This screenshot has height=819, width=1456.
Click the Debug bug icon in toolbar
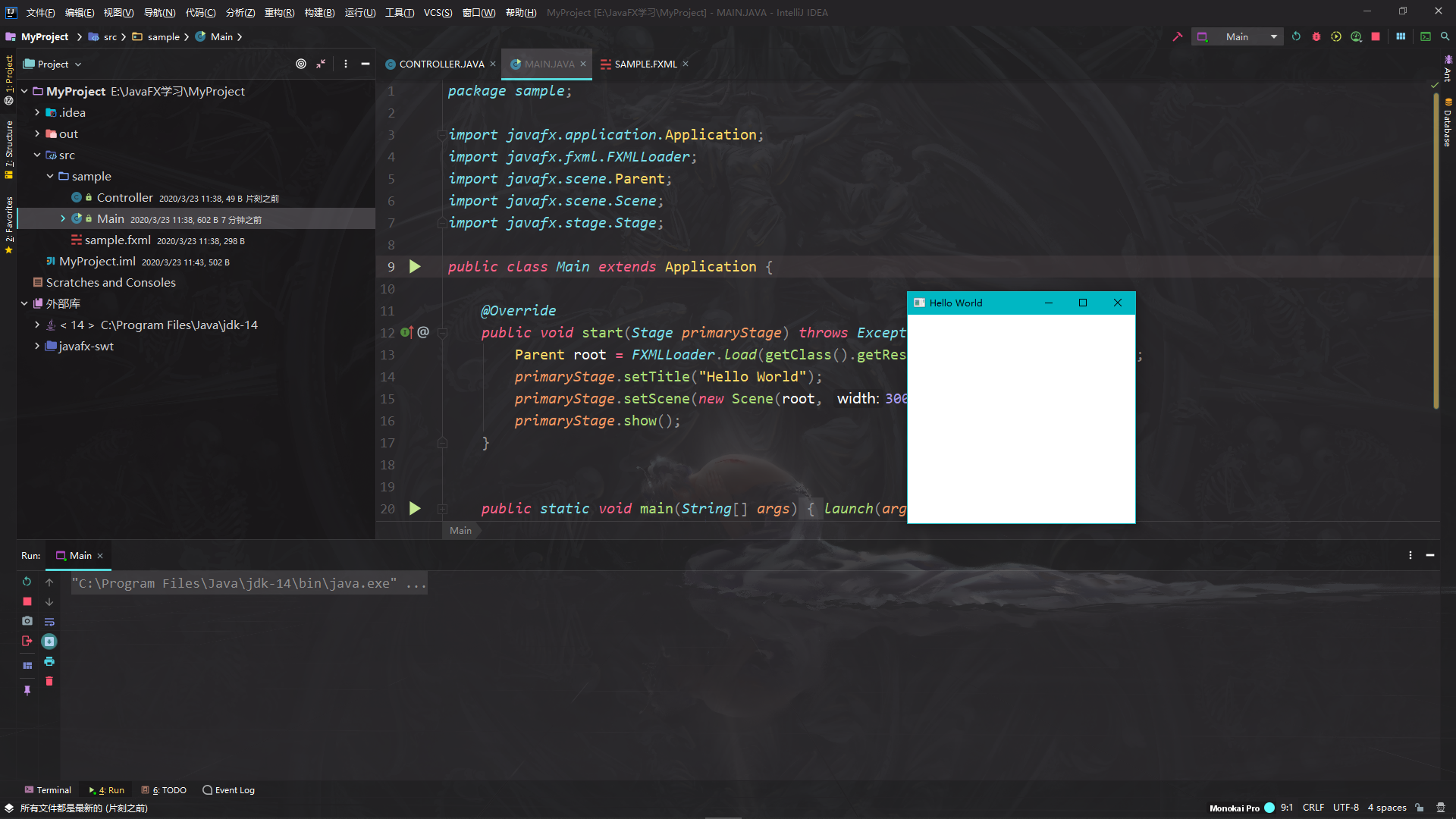(x=1316, y=36)
